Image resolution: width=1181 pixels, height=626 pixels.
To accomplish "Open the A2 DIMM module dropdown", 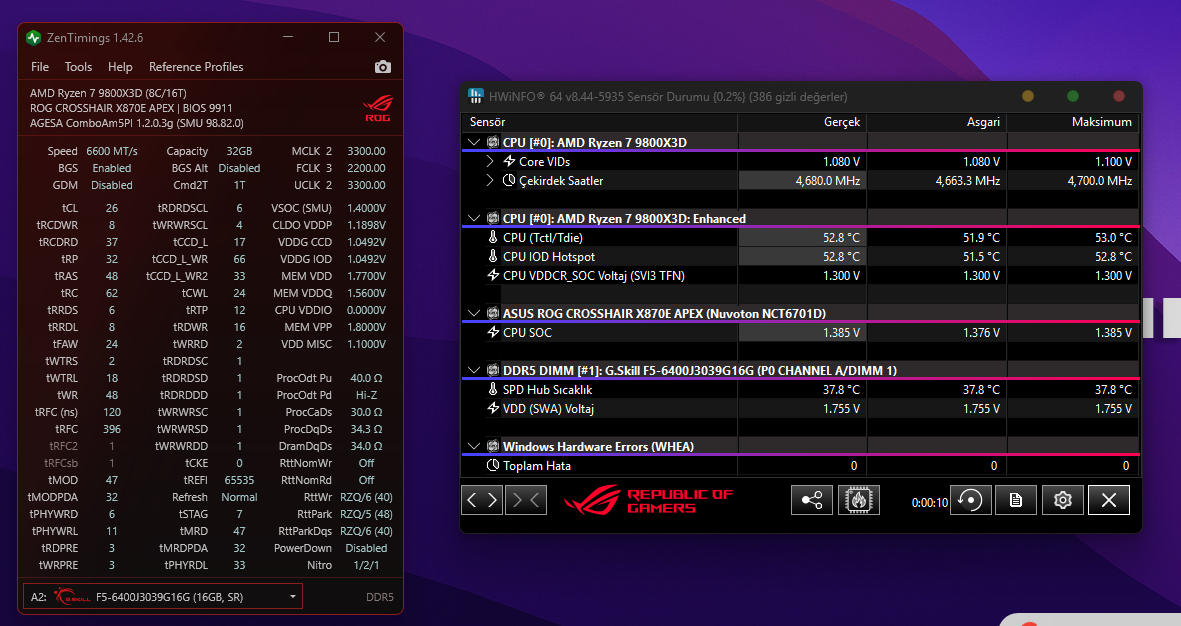I will (x=163, y=596).
